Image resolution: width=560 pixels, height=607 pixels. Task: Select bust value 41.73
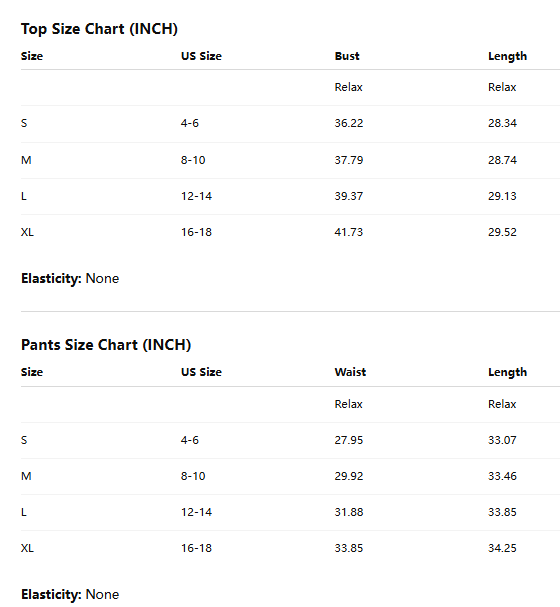click(349, 232)
